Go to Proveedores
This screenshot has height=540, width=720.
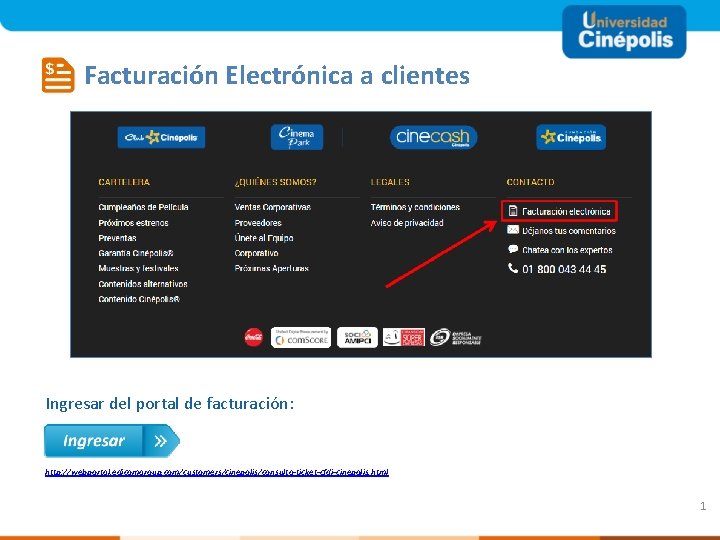tap(258, 223)
